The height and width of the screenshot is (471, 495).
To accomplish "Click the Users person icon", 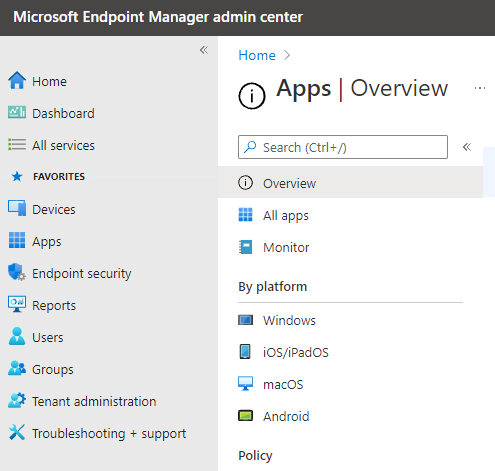I will point(17,336).
